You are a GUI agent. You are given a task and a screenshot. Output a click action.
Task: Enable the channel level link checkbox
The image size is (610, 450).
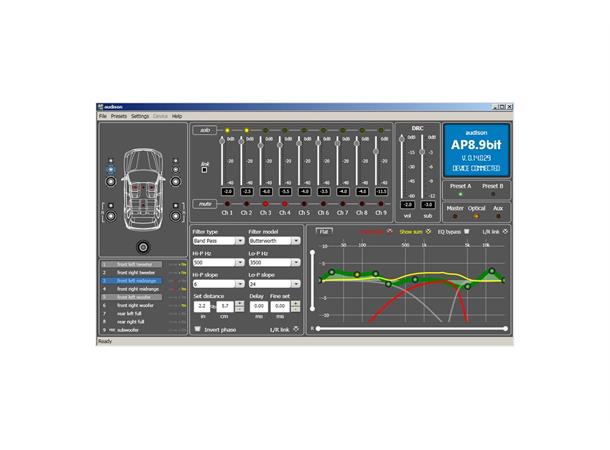tap(204, 170)
